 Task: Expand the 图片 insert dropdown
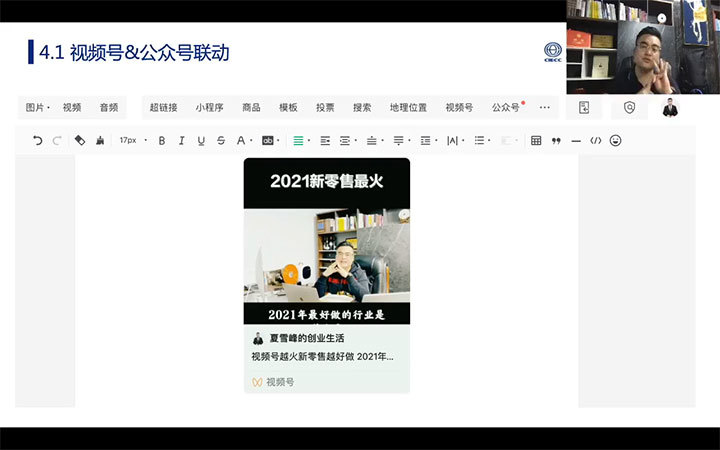tap(38, 107)
